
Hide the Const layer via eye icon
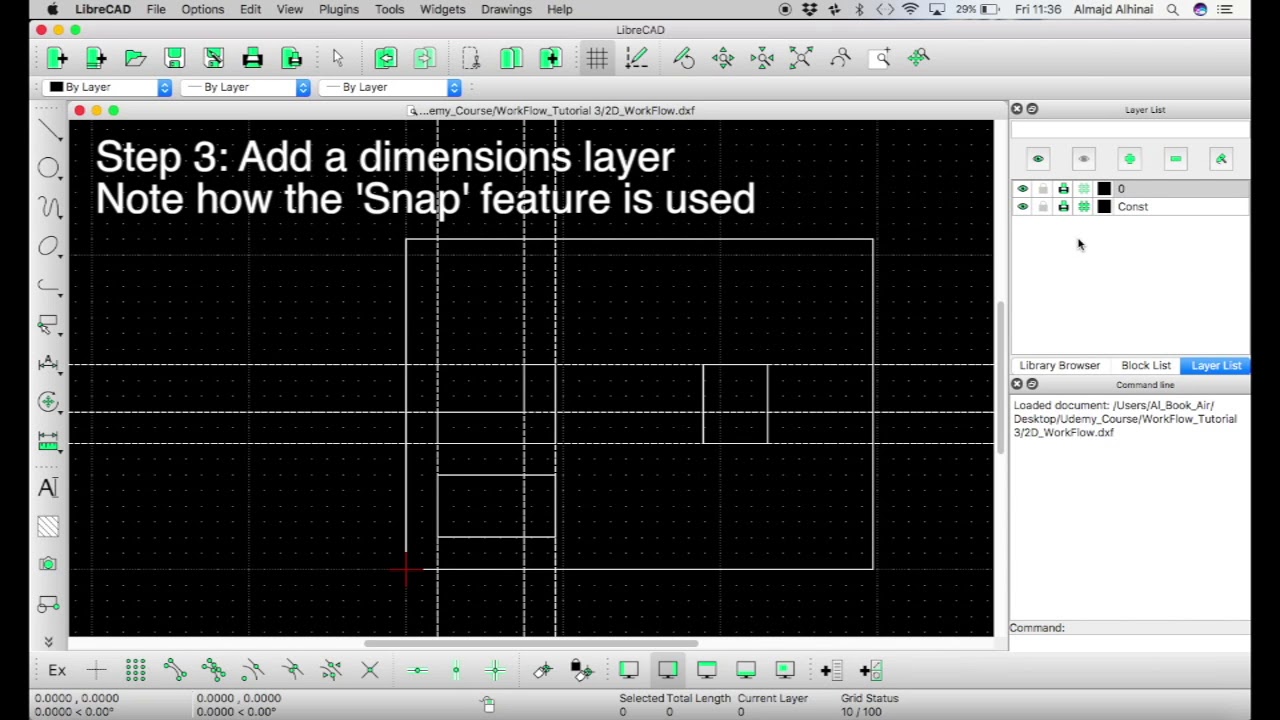(x=1022, y=207)
